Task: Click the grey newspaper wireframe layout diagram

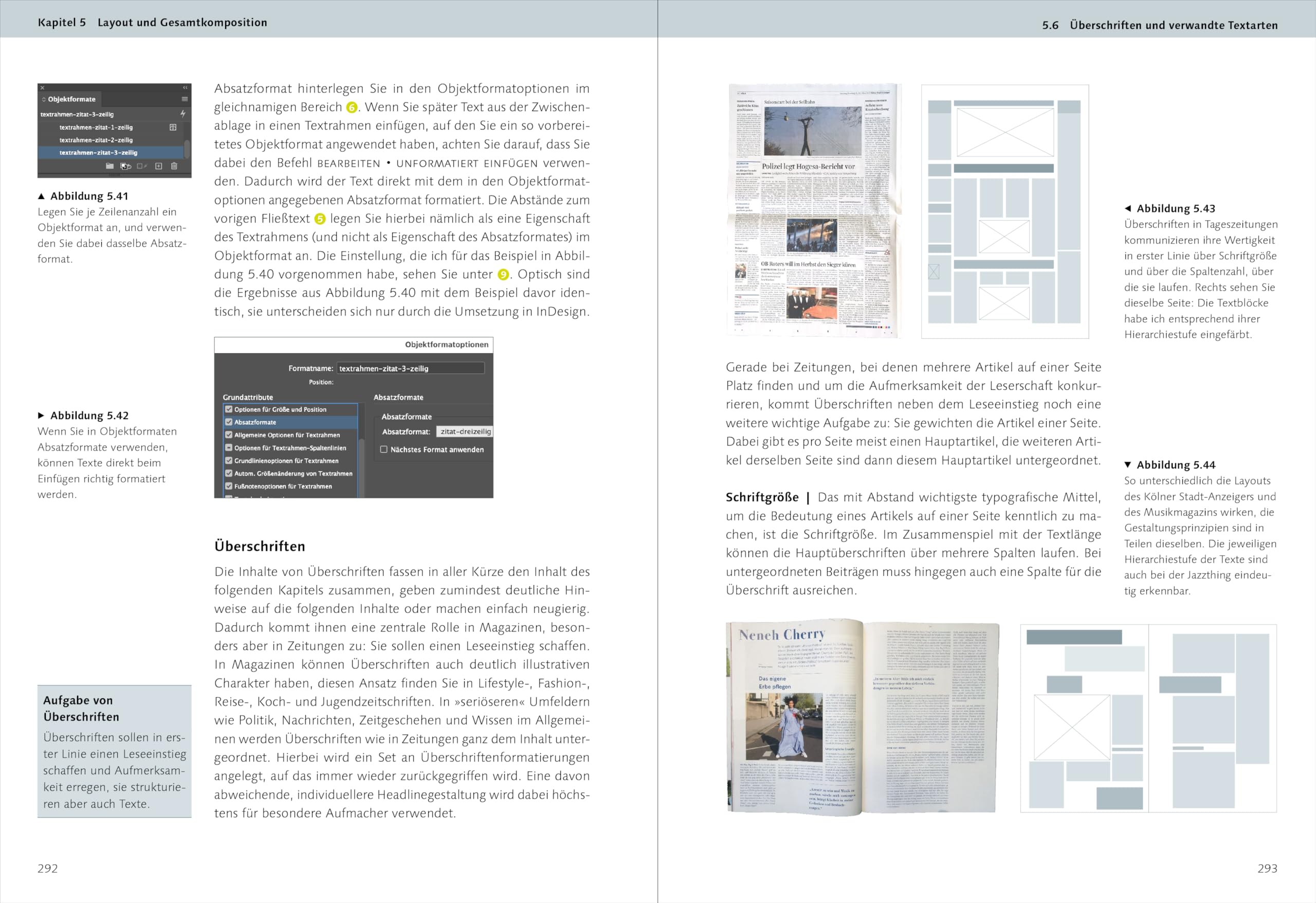Action: click(1004, 211)
